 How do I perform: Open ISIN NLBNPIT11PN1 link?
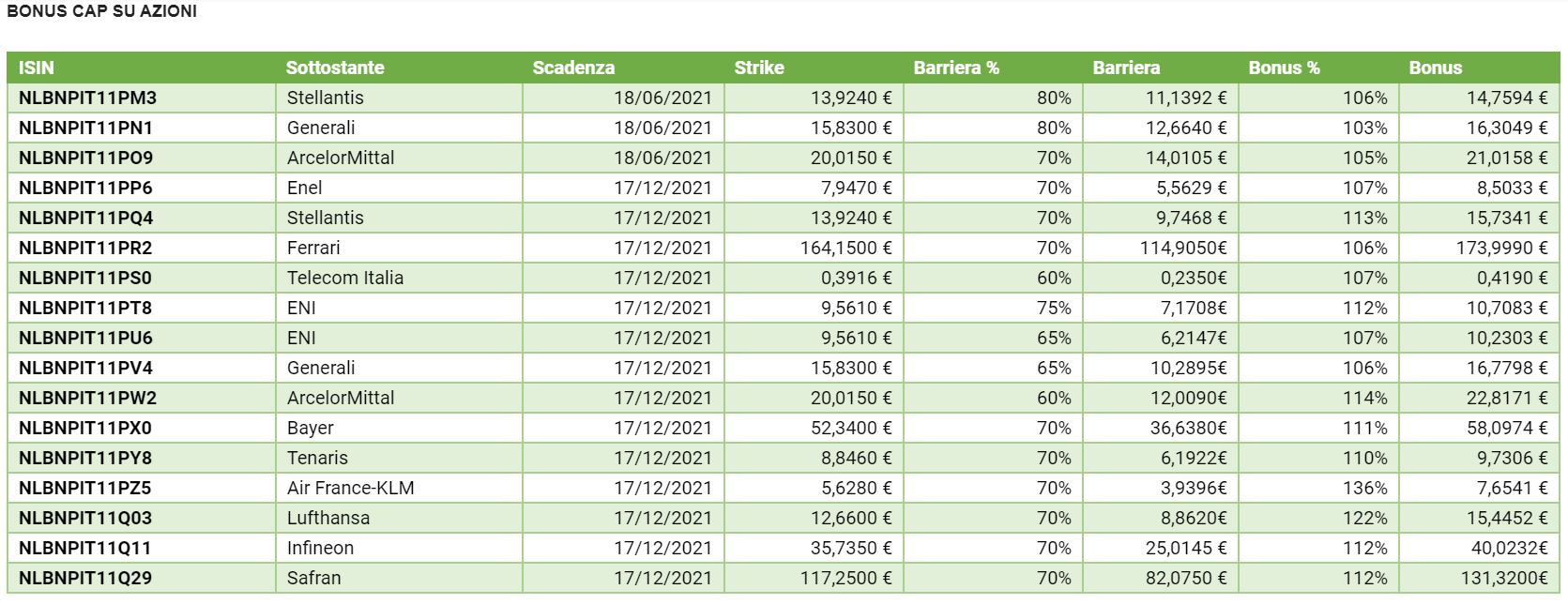(x=86, y=128)
